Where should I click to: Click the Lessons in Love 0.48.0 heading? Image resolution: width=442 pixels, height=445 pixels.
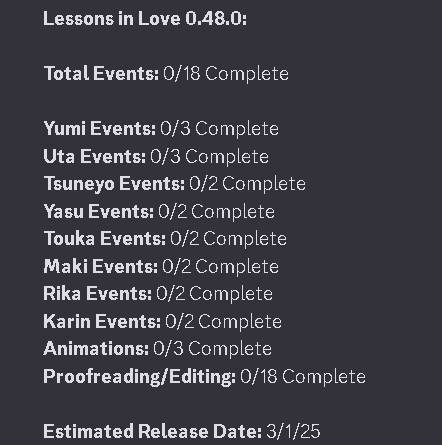[145, 18]
